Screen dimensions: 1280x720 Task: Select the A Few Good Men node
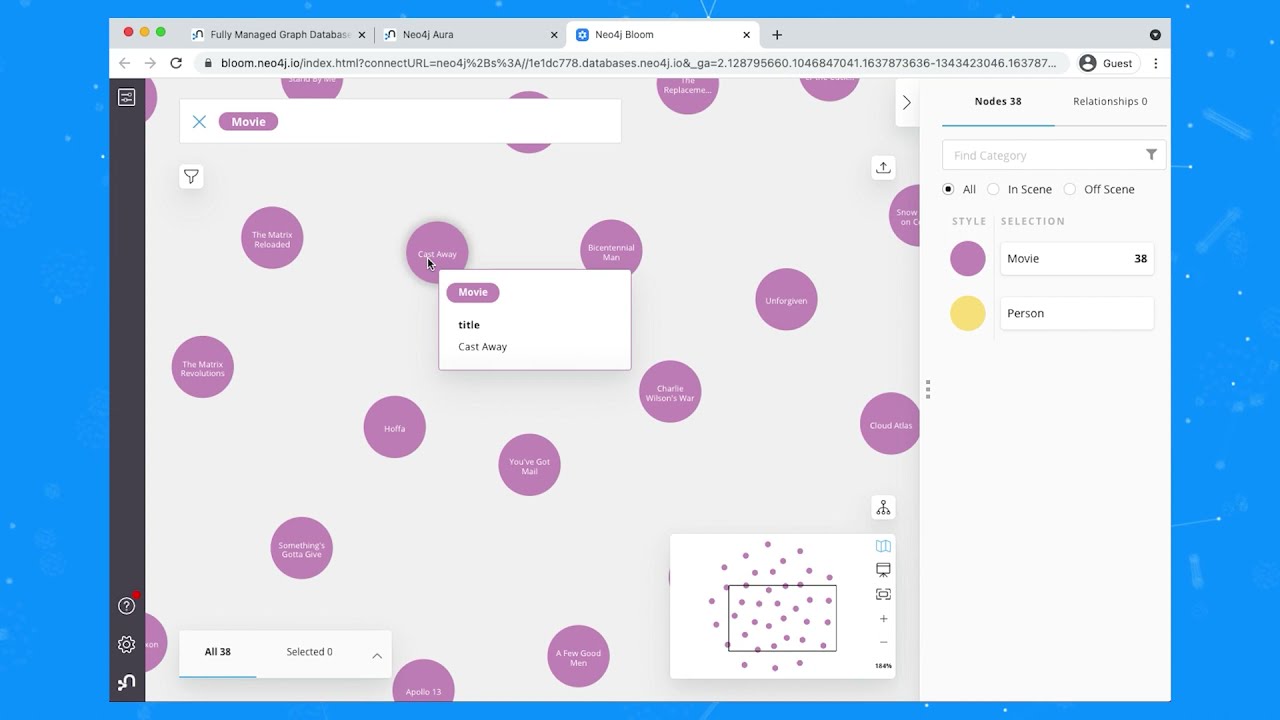click(579, 656)
